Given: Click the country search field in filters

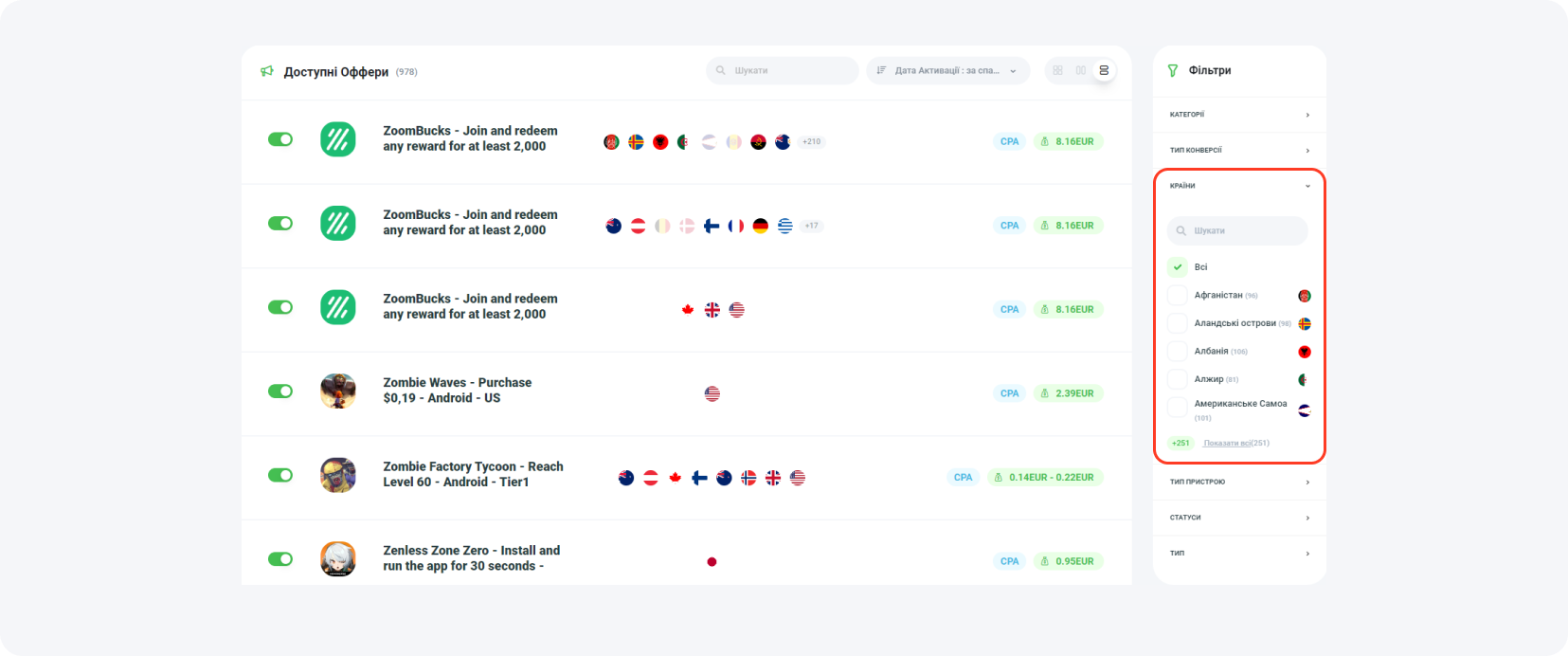Looking at the screenshot, I should (x=1238, y=230).
